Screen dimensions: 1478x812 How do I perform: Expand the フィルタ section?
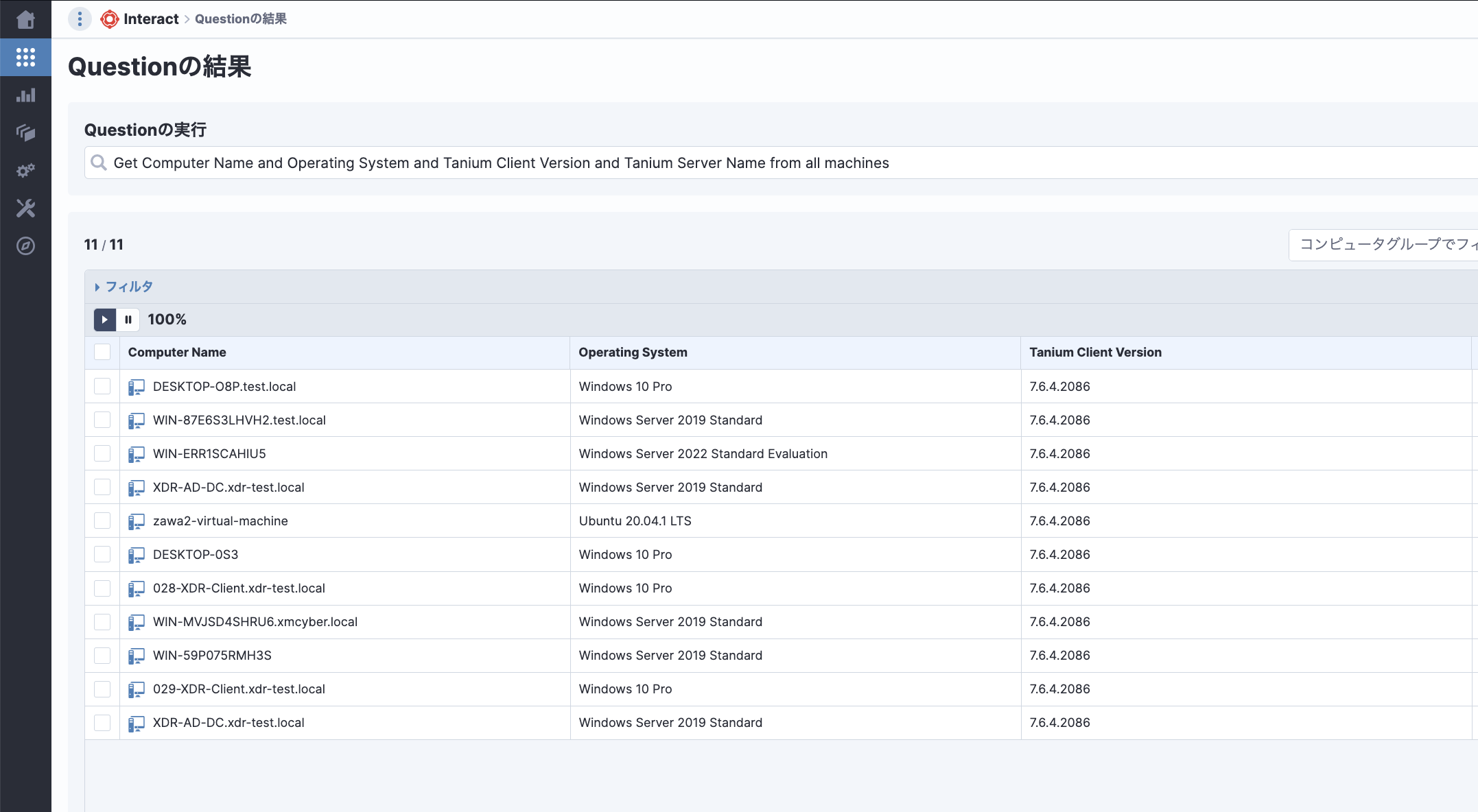tap(124, 287)
